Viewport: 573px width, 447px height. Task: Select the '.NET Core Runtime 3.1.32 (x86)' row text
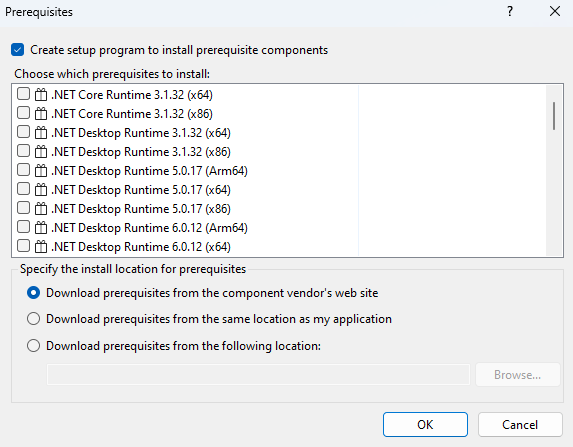pyautogui.click(x=132, y=114)
